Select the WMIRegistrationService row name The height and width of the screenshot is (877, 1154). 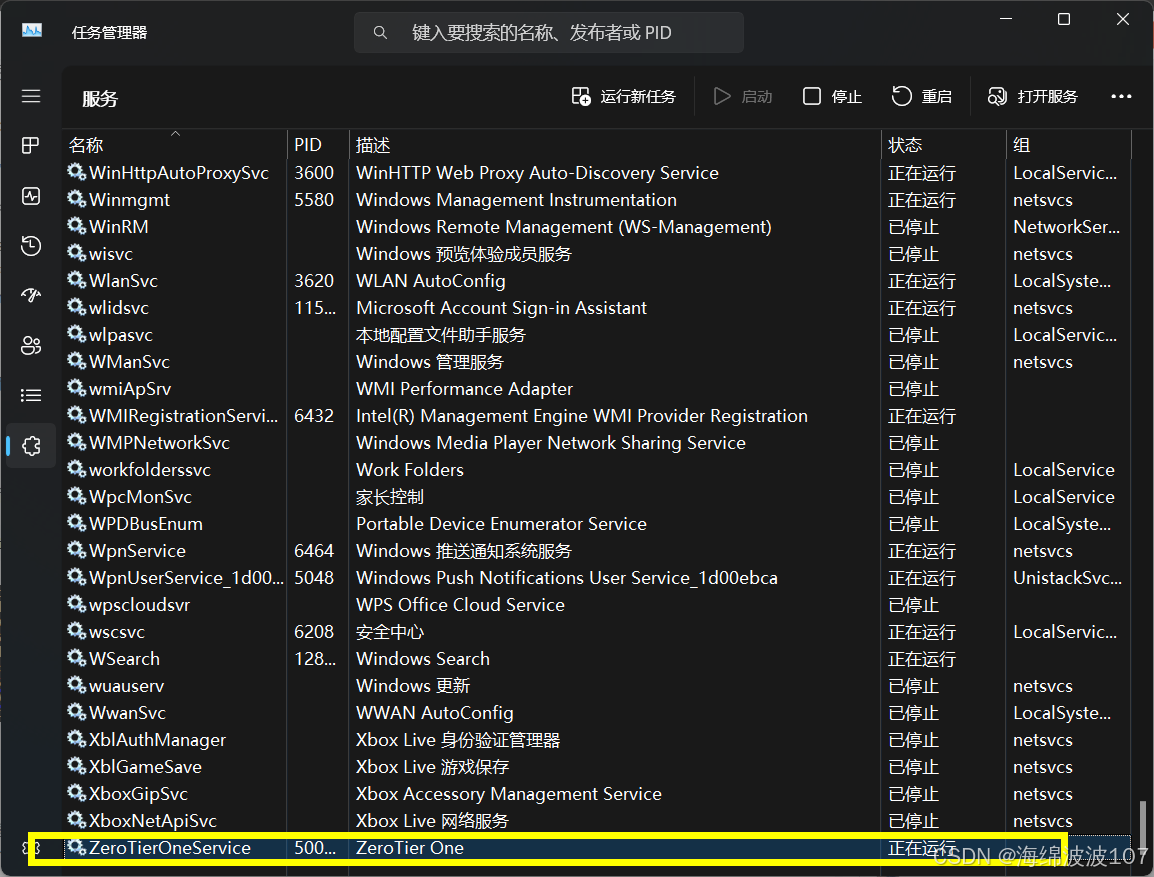click(183, 416)
